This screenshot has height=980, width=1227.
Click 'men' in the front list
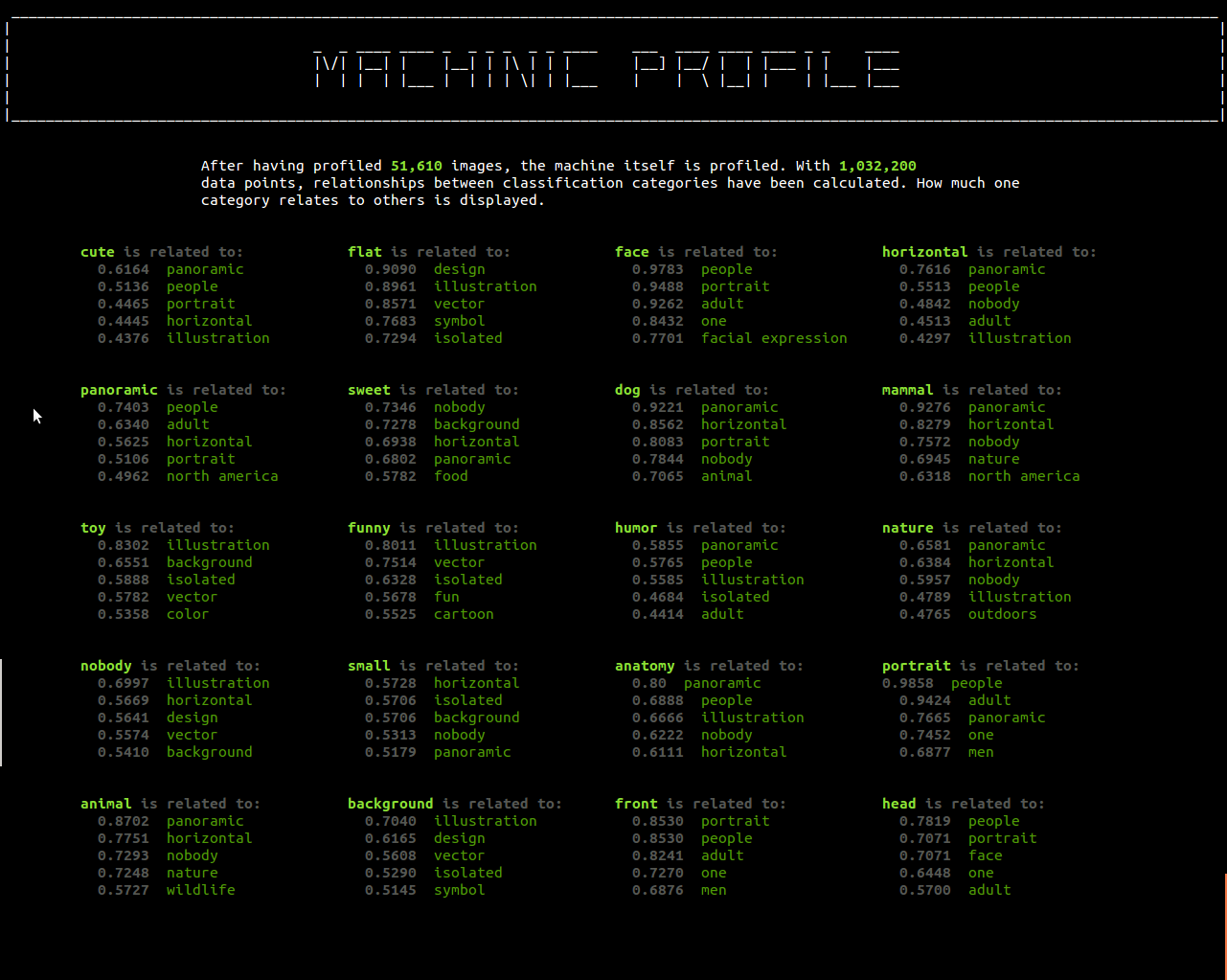point(714,890)
